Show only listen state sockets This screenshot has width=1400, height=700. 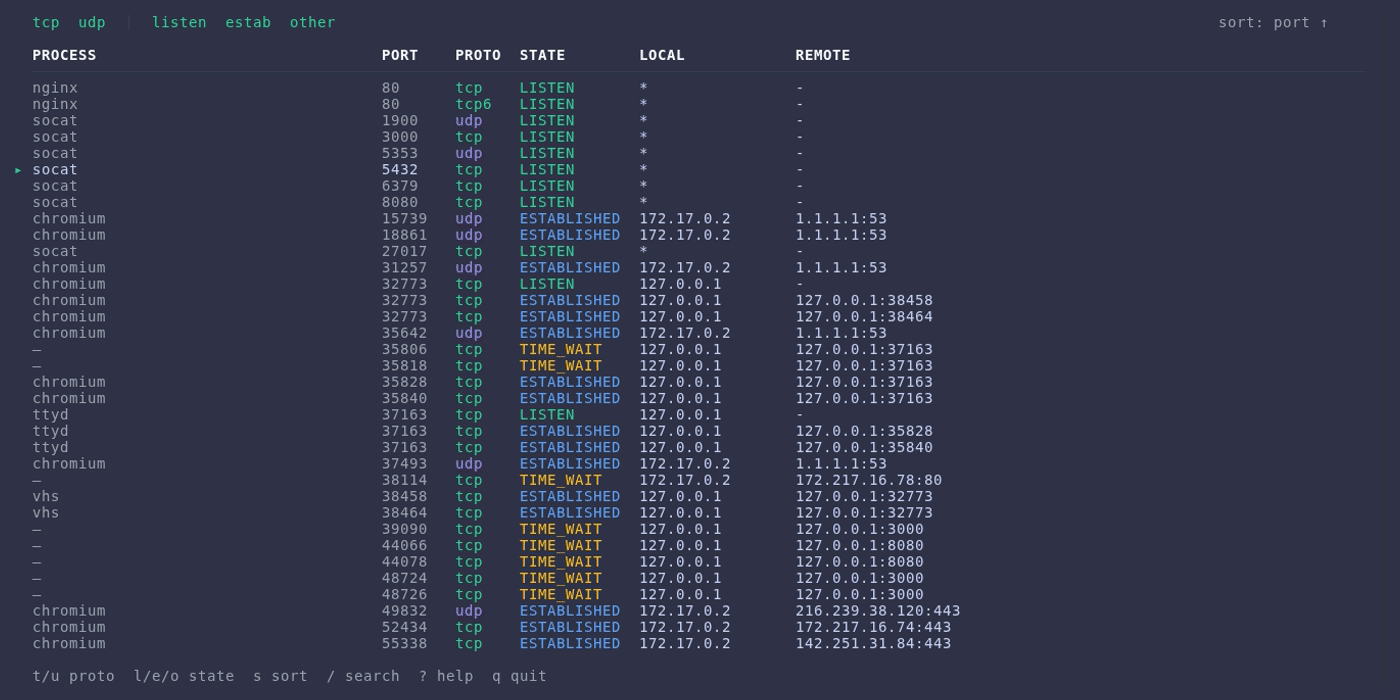pos(179,21)
